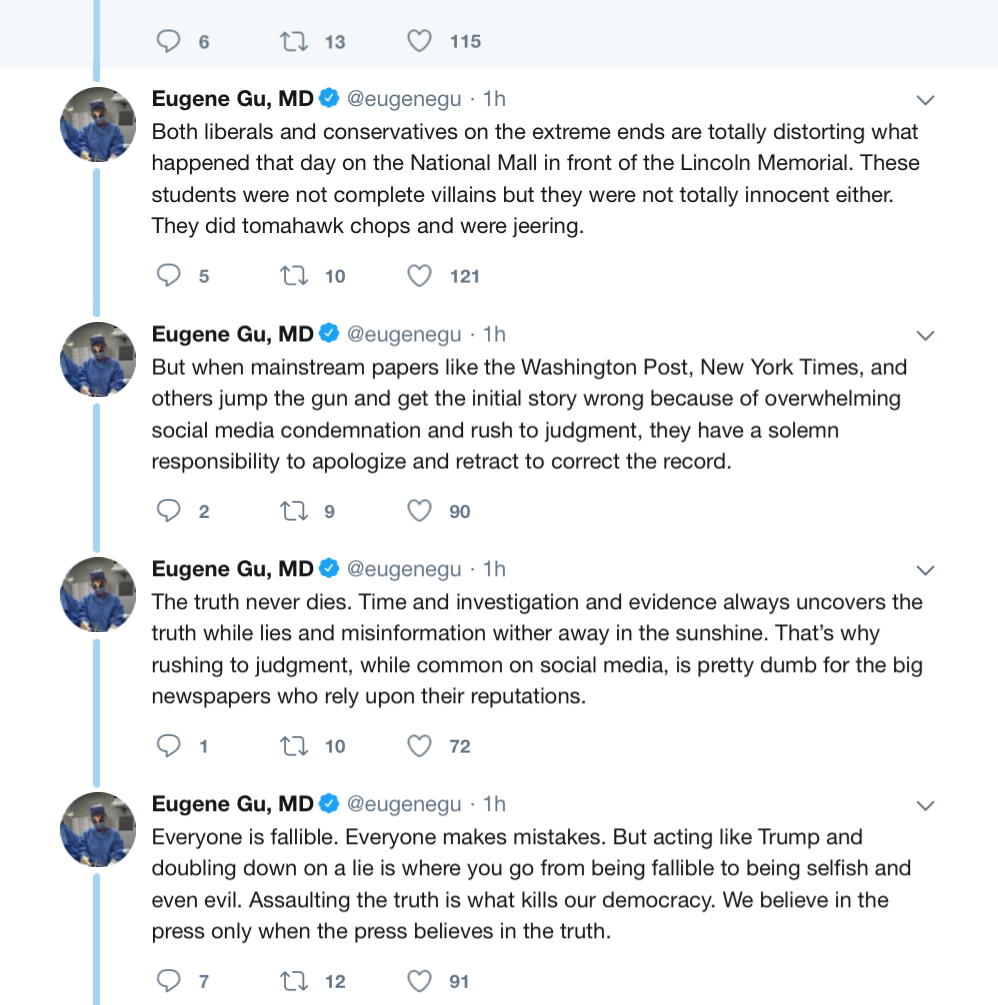Open chevron menu on 'truth never dies' tweet
The width and height of the screenshot is (998, 1005).
(x=925, y=570)
